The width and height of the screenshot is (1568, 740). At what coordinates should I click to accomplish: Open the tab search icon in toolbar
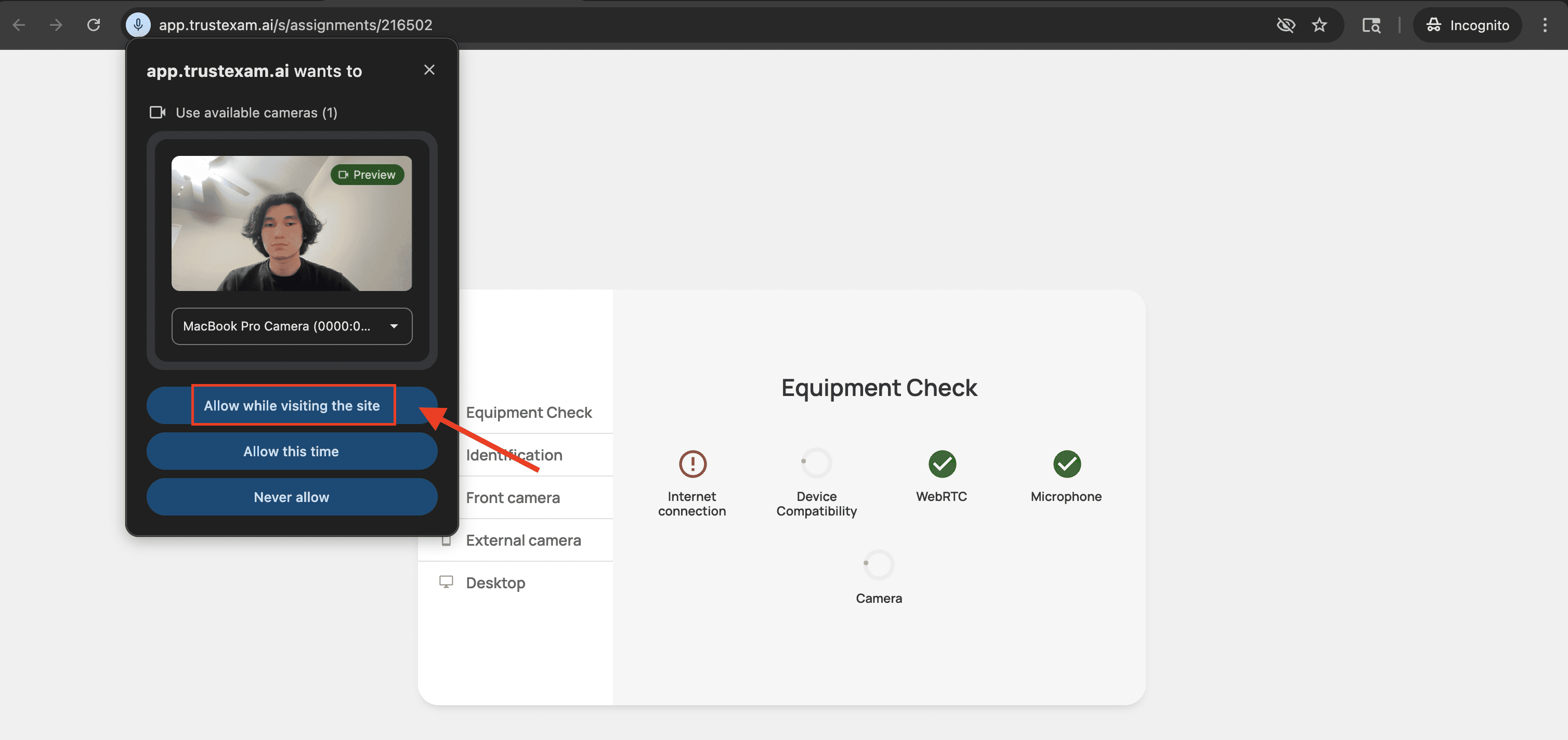pos(1371,25)
